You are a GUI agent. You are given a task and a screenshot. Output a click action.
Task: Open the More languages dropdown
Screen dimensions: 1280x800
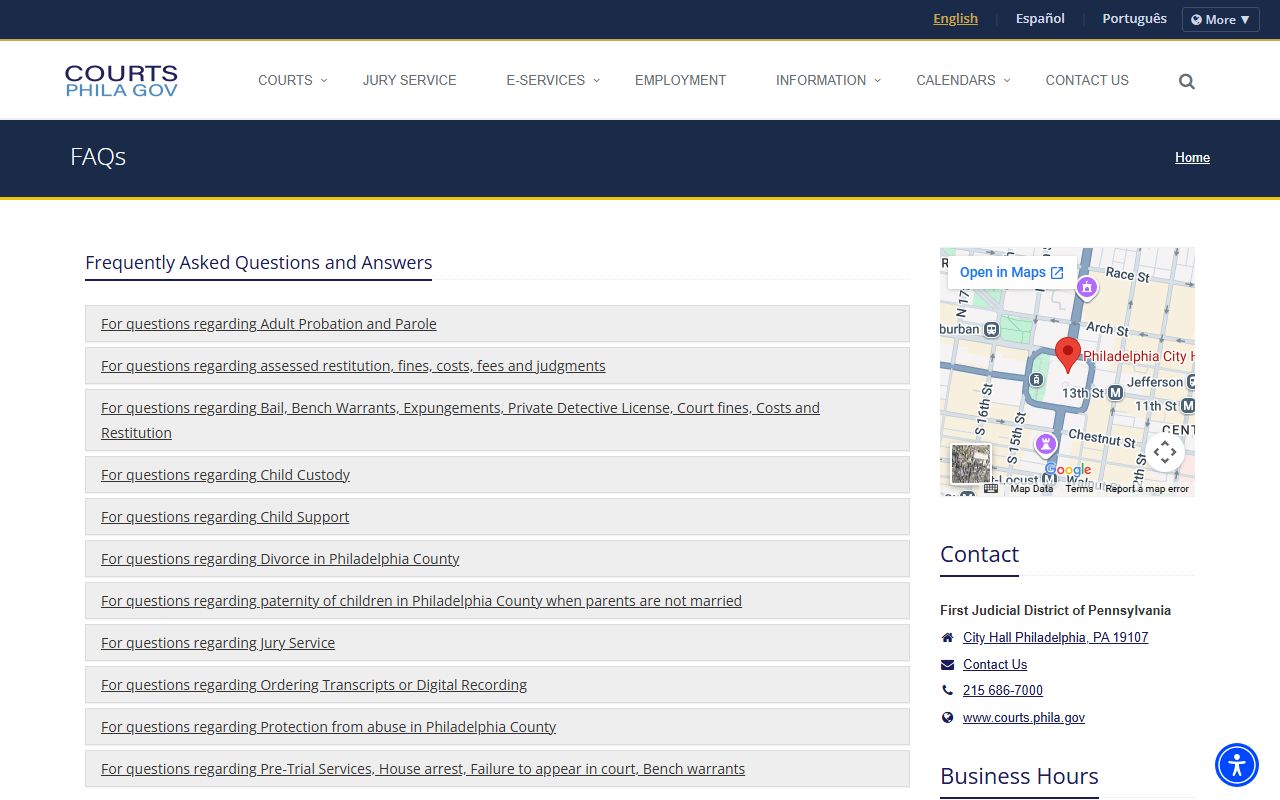(x=1220, y=20)
